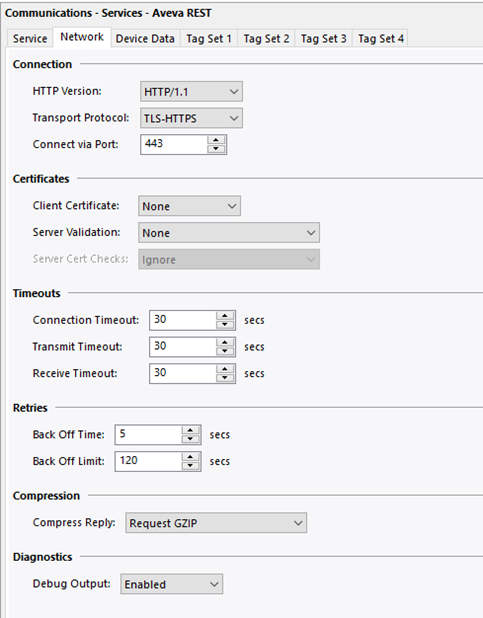The image size is (483, 618).
Task: Open the Debug Output dropdown
Action: point(172,584)
